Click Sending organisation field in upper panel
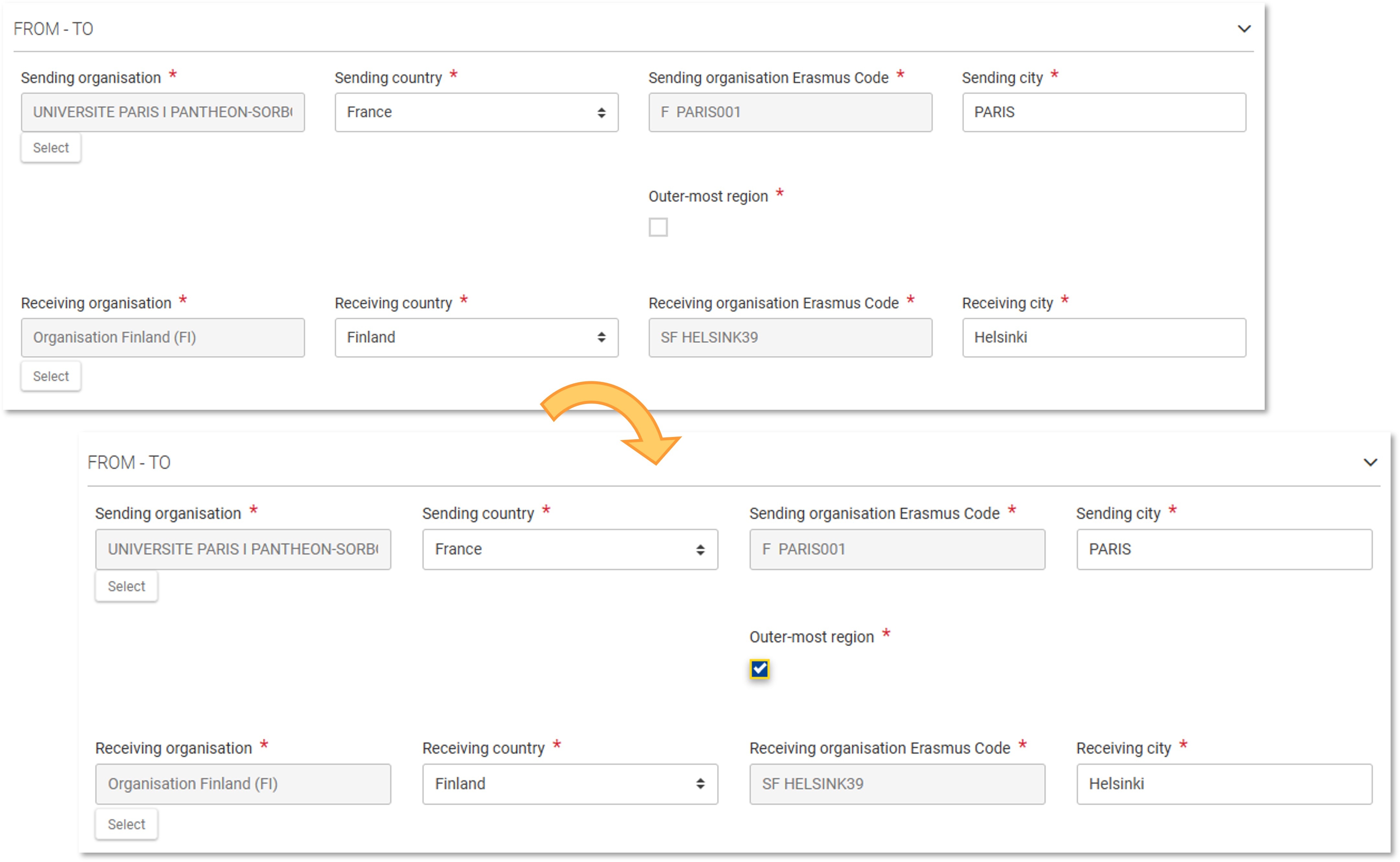This screenshot has height=862, width=1400. 163,112
